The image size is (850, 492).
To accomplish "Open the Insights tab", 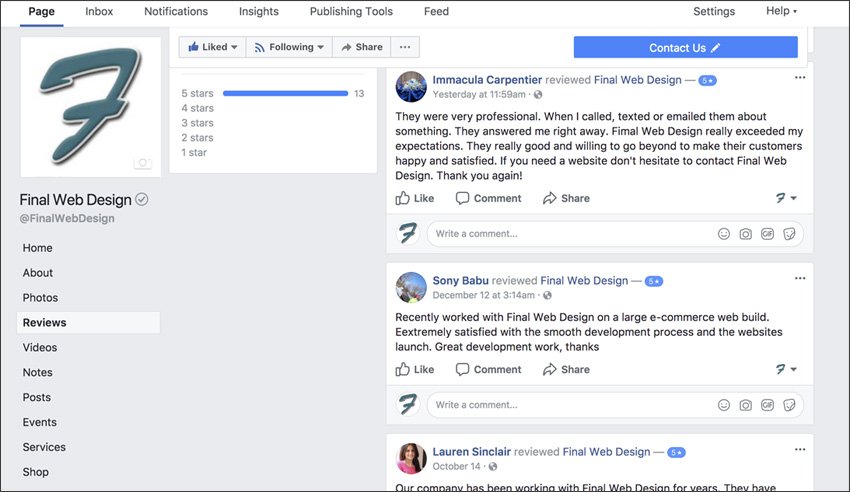I will 259,11.
